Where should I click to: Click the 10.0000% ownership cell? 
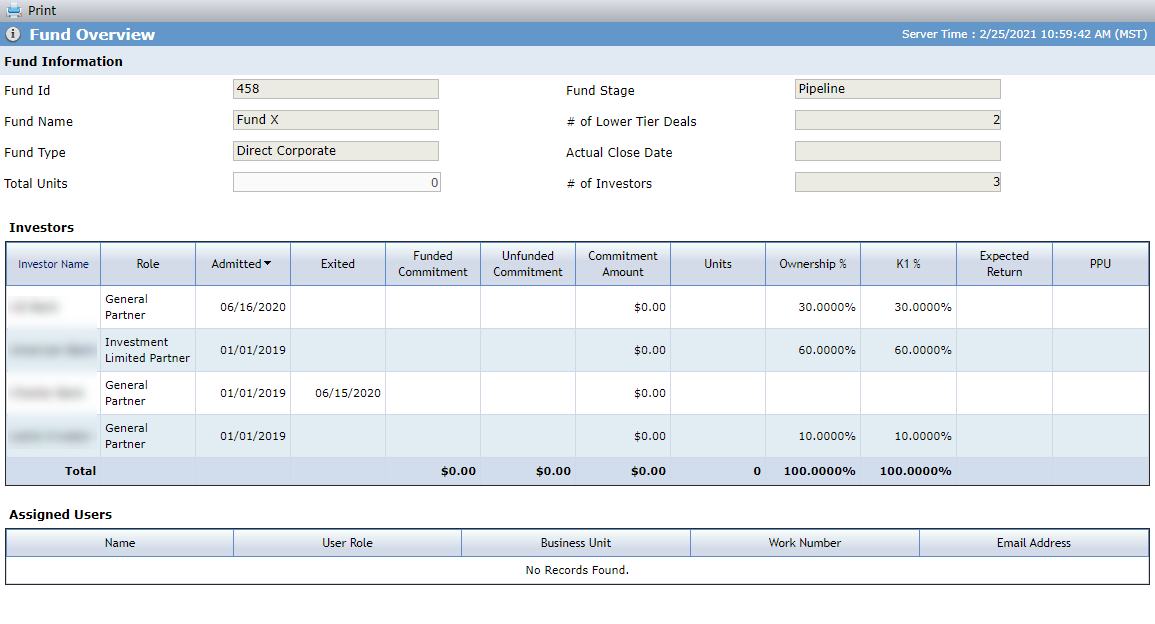coord(813,436)
